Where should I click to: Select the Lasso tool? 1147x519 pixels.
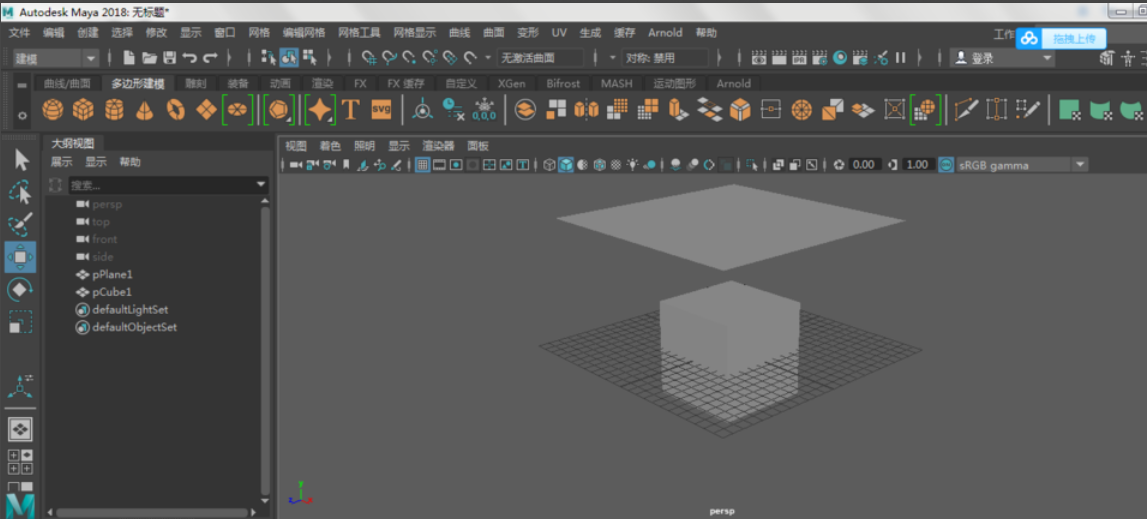click(20, 193)
